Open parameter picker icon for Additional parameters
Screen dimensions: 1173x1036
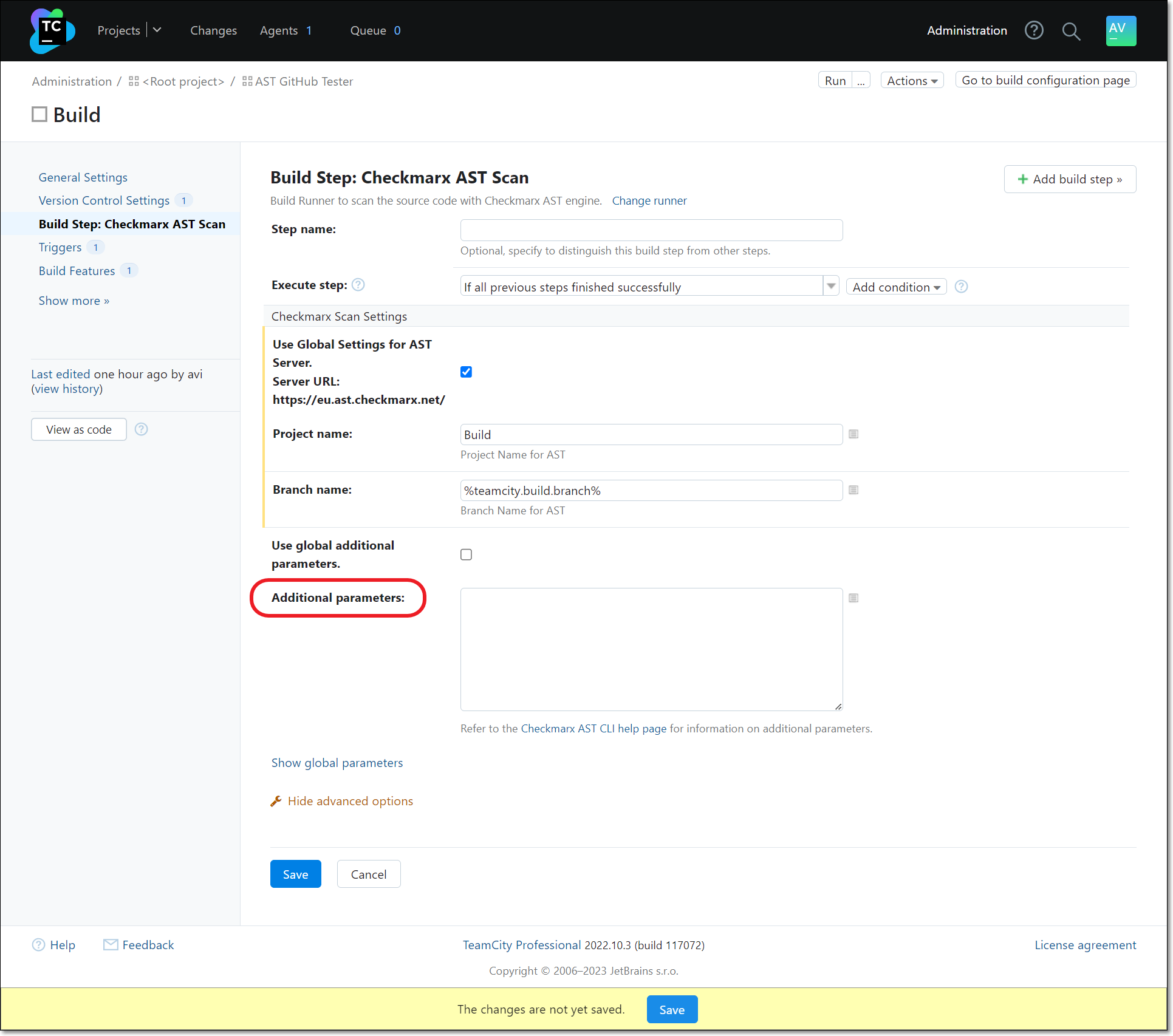pyautogui.click(x=853, y=598)
